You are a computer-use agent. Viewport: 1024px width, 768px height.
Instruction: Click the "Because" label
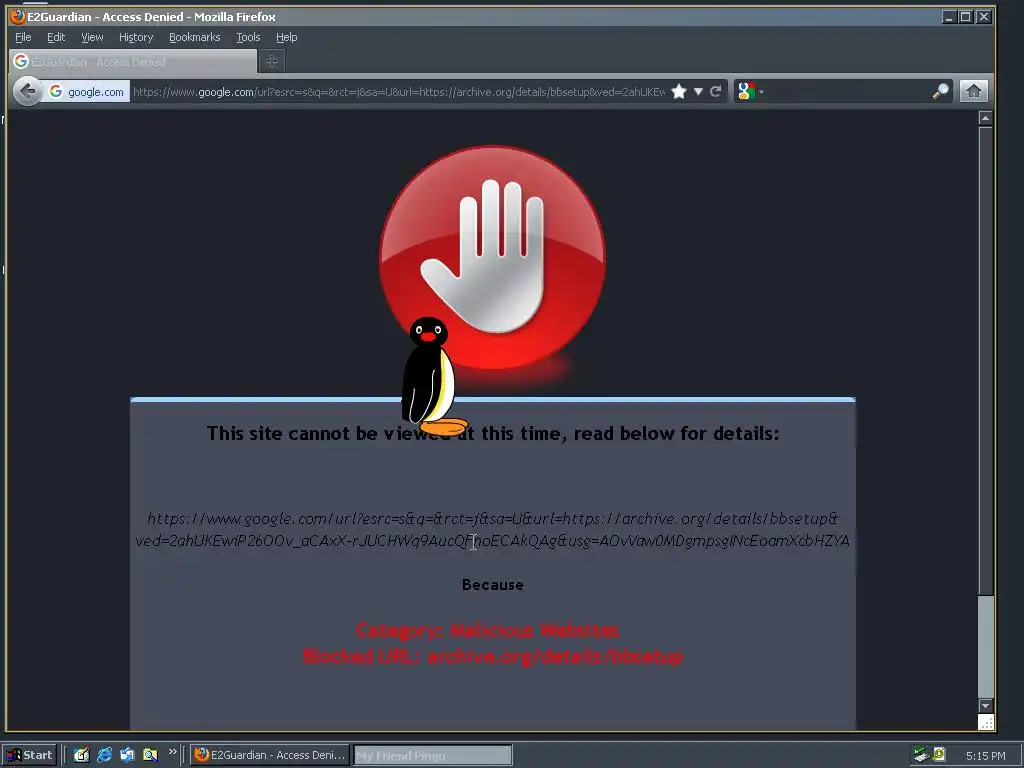click(492, 584)
